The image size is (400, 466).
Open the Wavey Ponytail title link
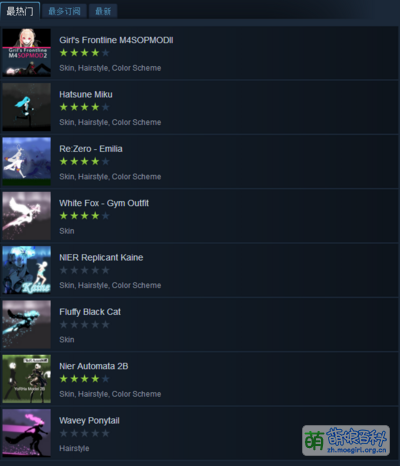click(x=89, y=421)
